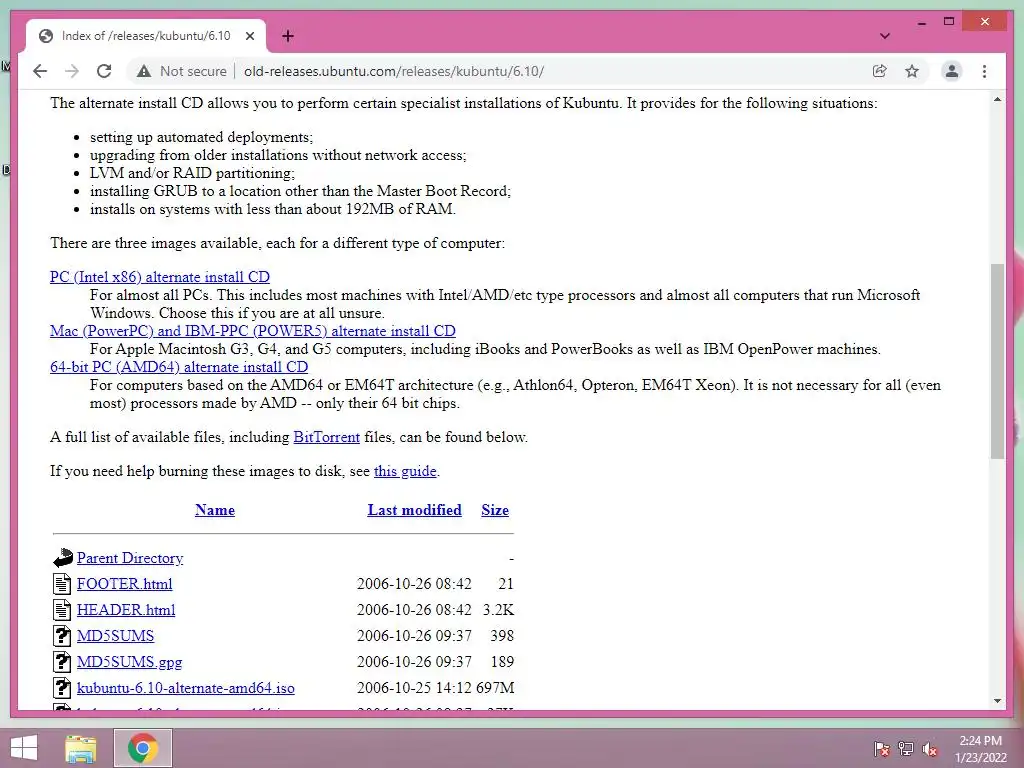Screen dimensions: 1024x768
Task: Click the MD5SUMS.gpg unknown-file icon
Action: pyautogui.click(x=62, y=662)
